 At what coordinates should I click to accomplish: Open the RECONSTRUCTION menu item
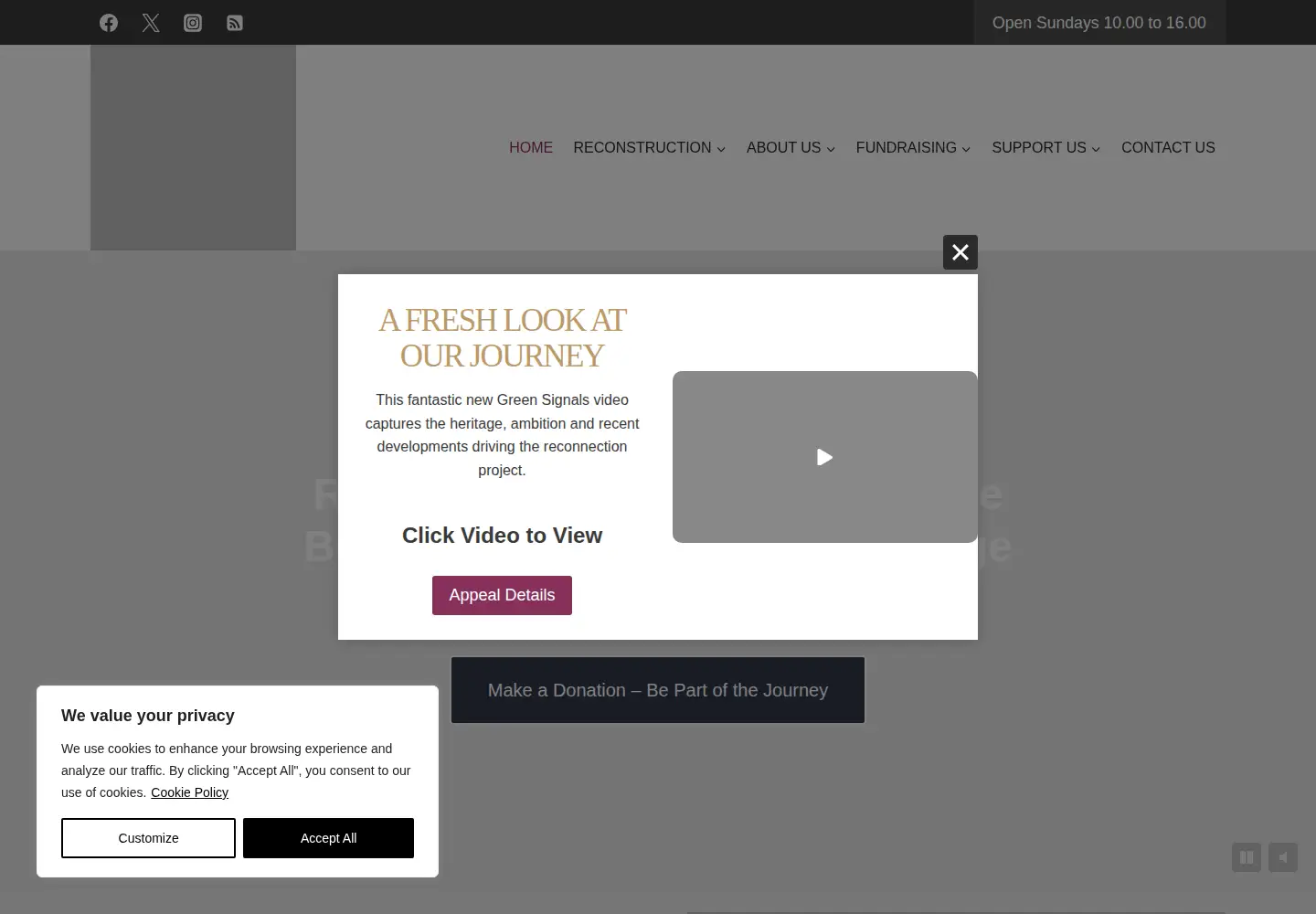tap(642, 148)
